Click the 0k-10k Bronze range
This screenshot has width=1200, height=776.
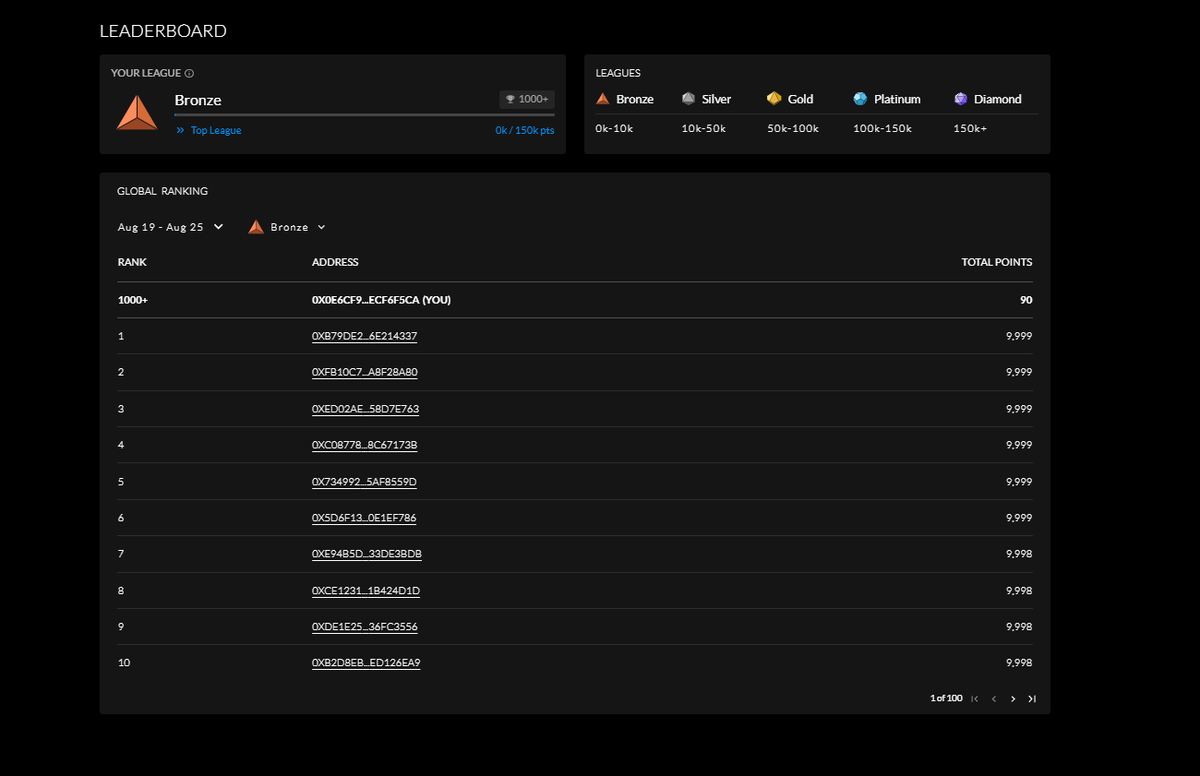pos(614,129)
